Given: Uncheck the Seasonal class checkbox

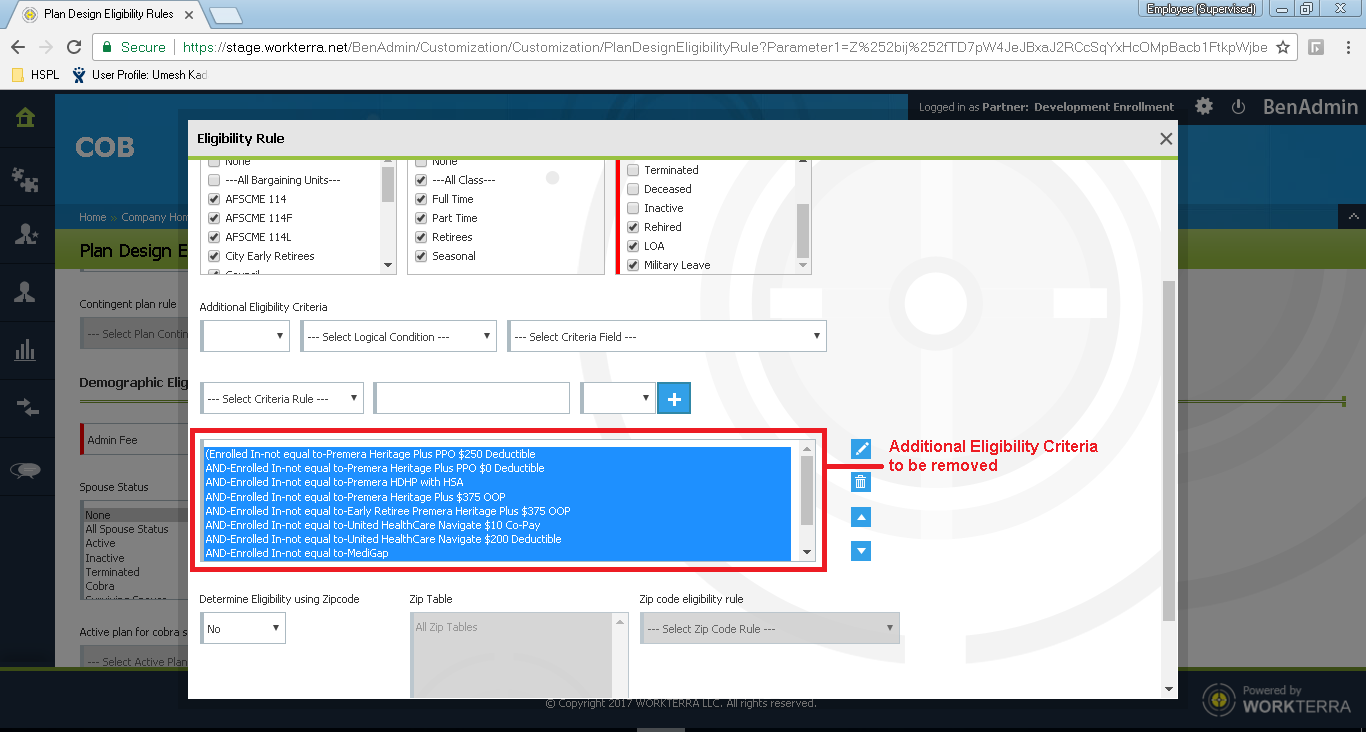Looking at the screenshot, I should (x=422, y=256).
